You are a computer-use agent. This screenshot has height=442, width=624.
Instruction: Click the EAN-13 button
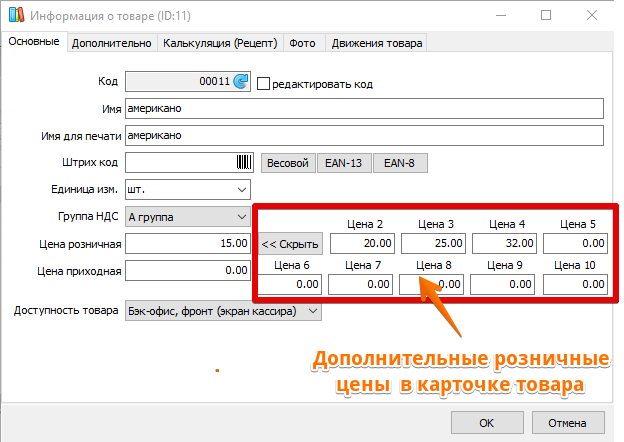coord(344,163)
